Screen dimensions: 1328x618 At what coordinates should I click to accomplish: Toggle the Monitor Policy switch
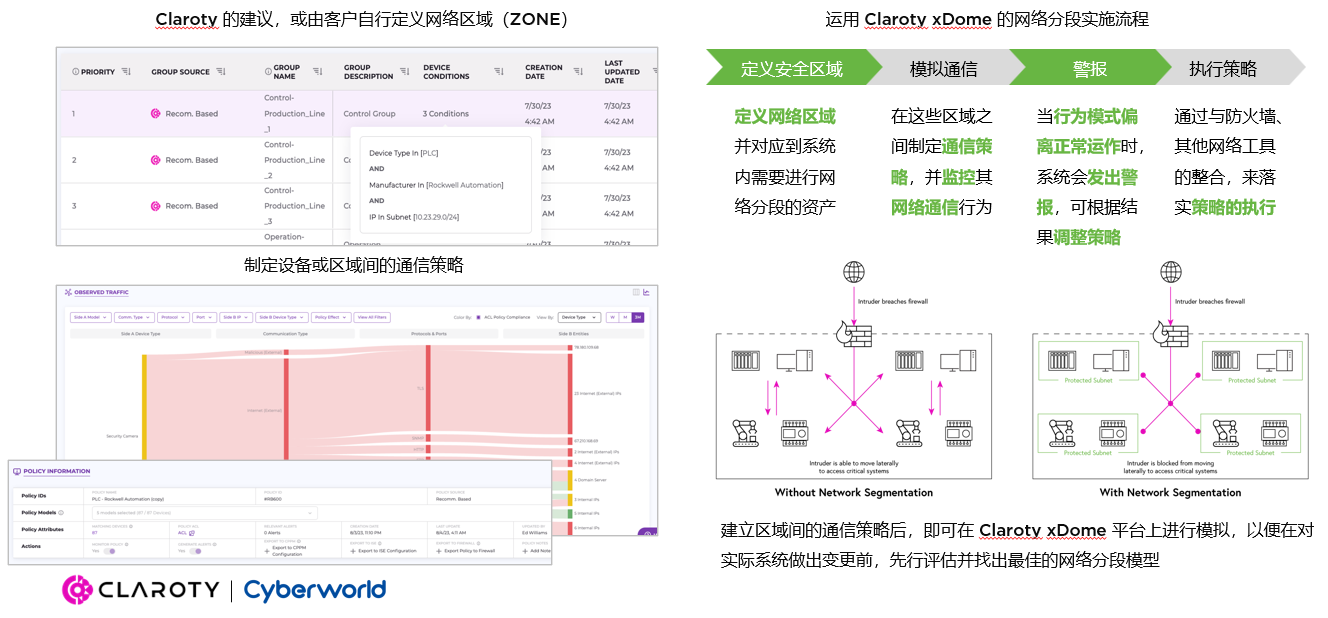109,551
